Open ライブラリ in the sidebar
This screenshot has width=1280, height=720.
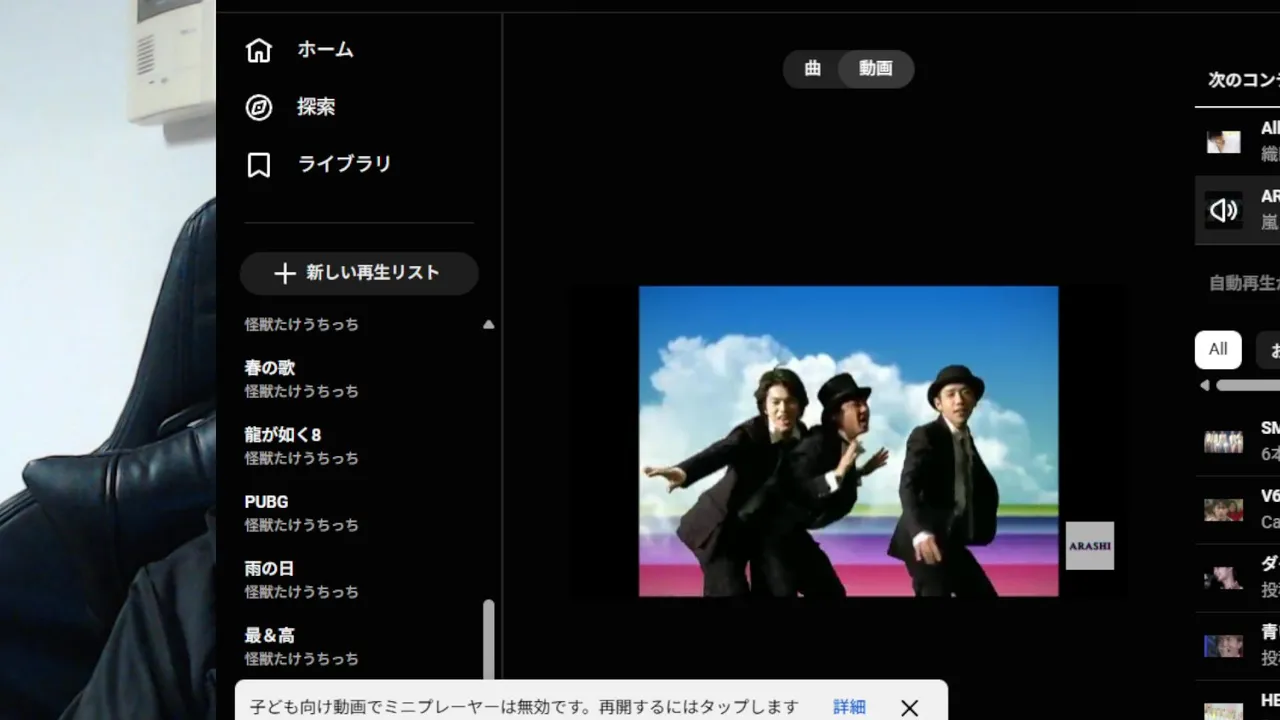(344, 163)
